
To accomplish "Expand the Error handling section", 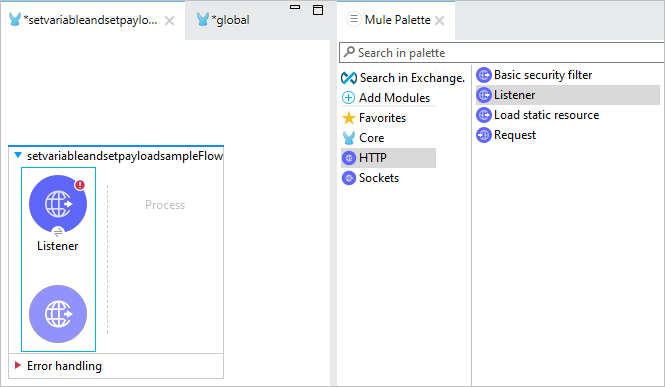I will point(18,365).
